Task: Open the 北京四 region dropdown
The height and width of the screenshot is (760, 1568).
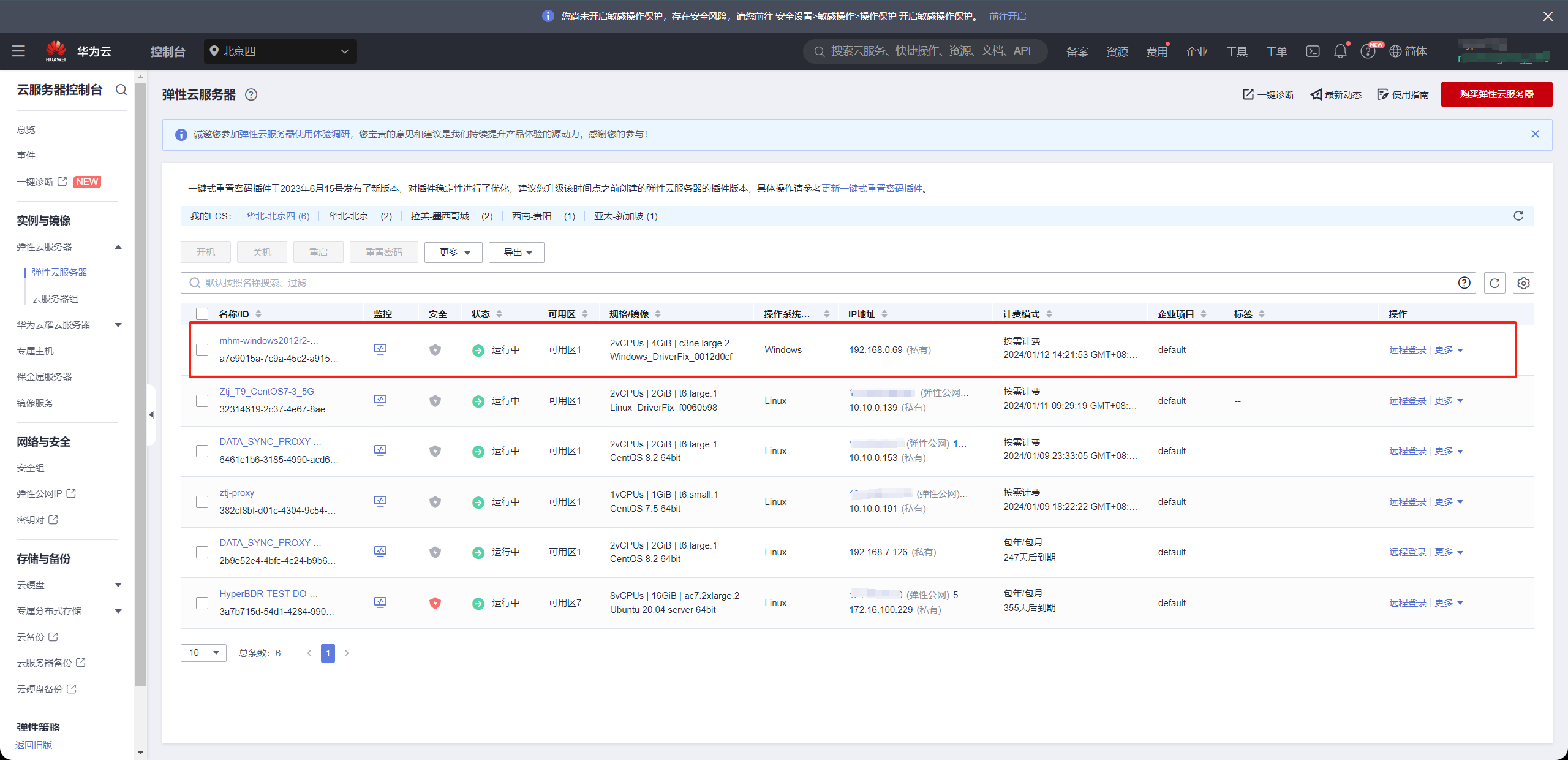Action: 281,51
